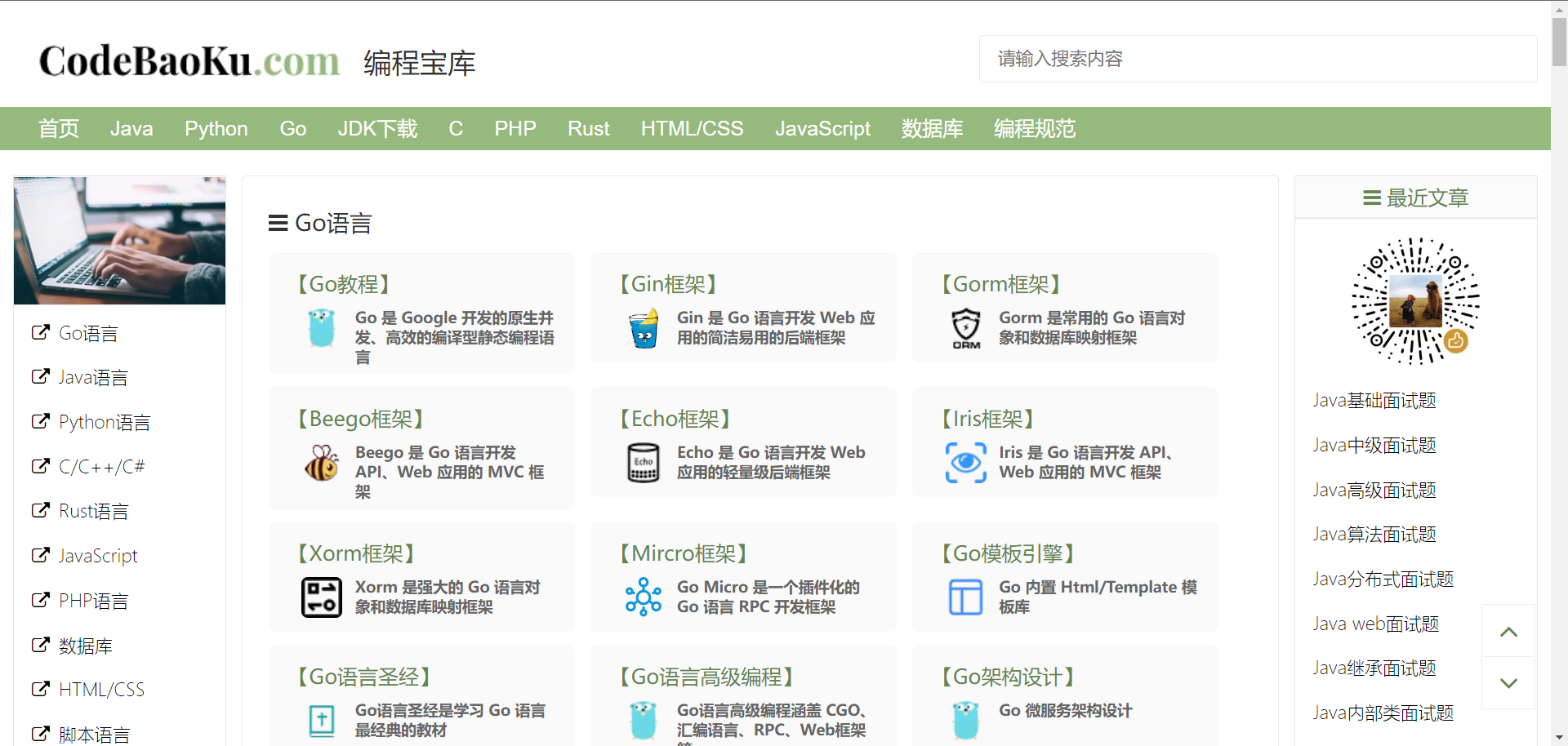The image size is (1568, 746).
Task: Click the Go gopher icon in Go教程 card
Action: point(322,328)
